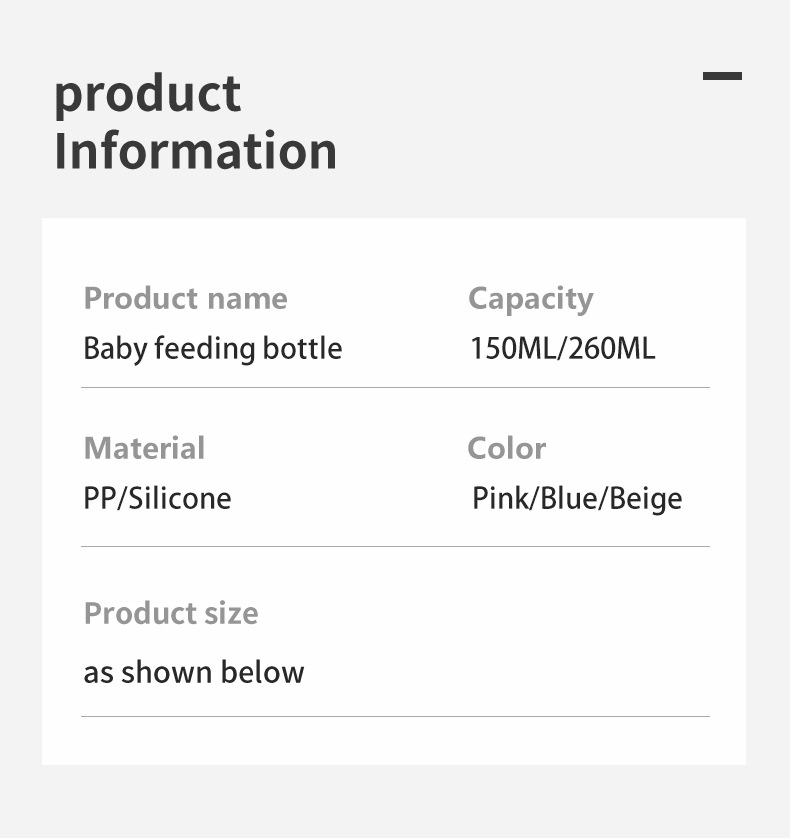790x838 pixels.
Task: Select the '150ML/260ML' capacity value
Action: click(x=562, y=348)
